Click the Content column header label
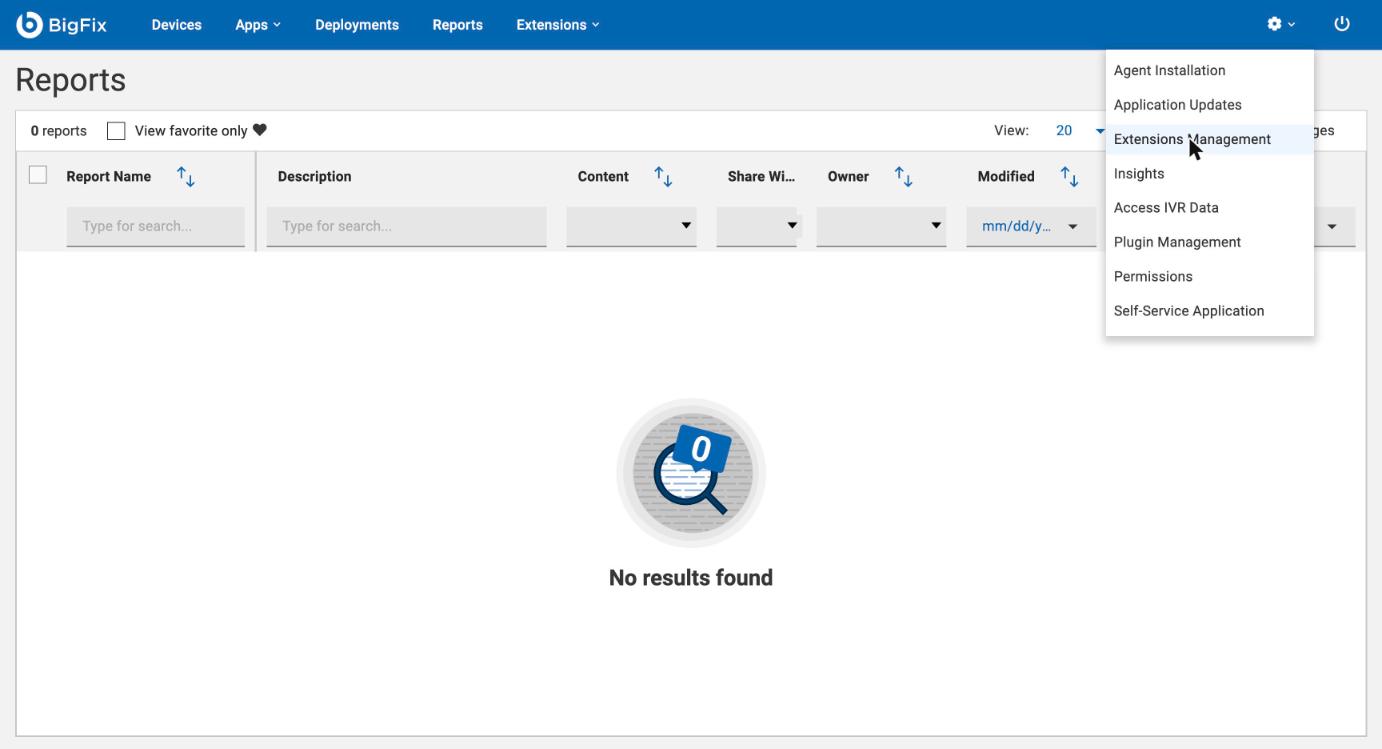This screenshot has height=749, width=1382. point(603,177)
